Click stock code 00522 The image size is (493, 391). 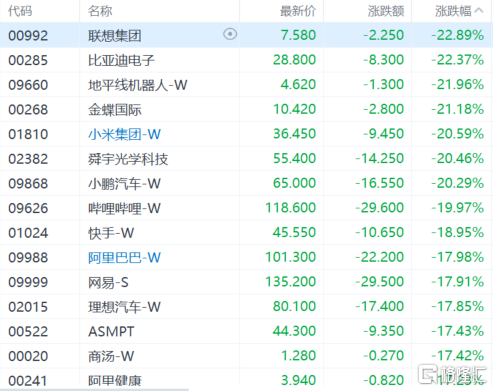pyautogui.click(x=28, y=332)
